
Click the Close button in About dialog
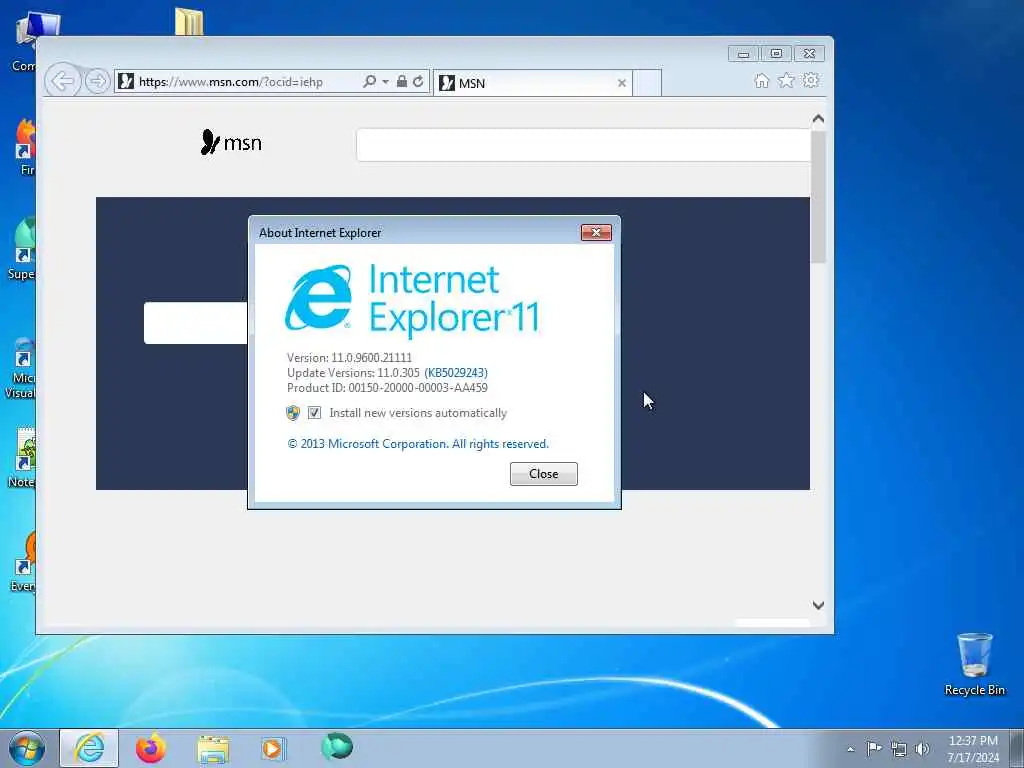543,474
